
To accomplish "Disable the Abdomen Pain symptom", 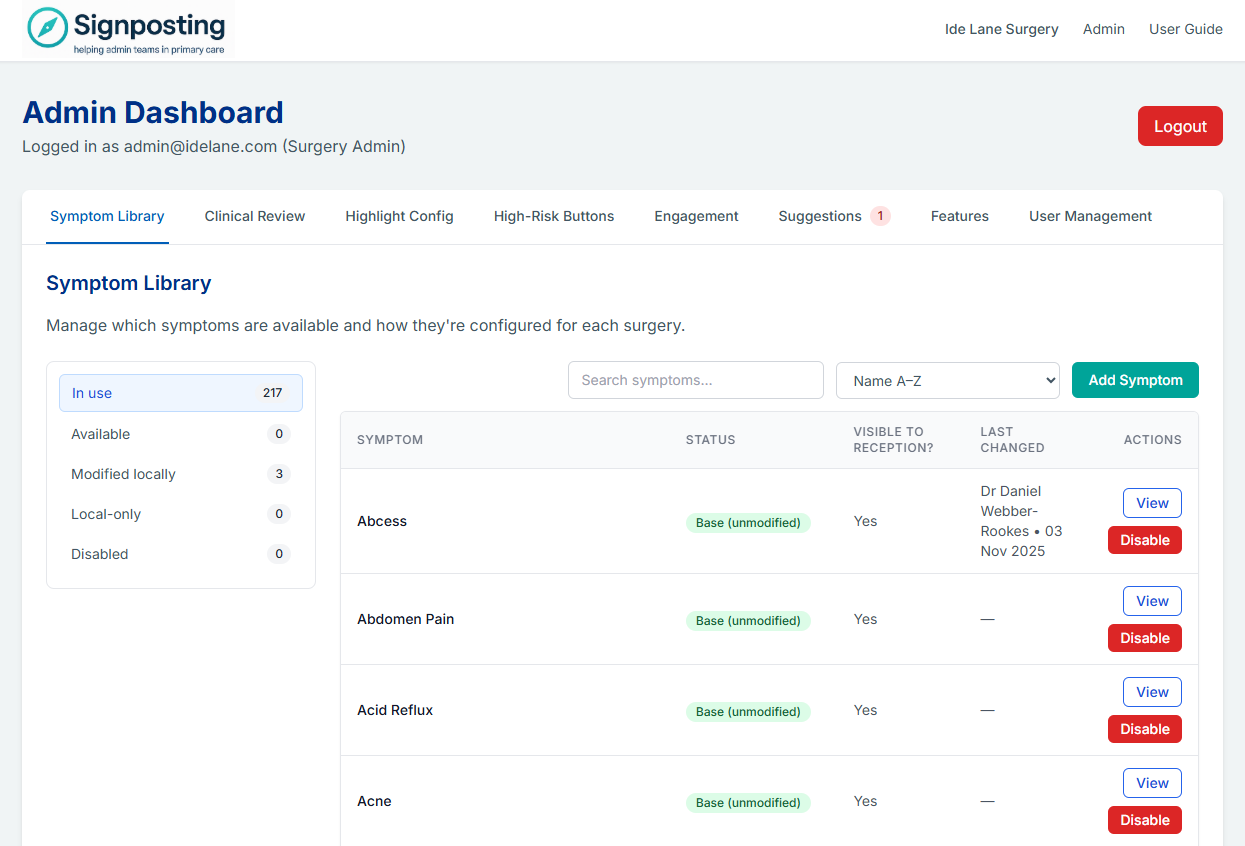I will [x=1144, y=637].
